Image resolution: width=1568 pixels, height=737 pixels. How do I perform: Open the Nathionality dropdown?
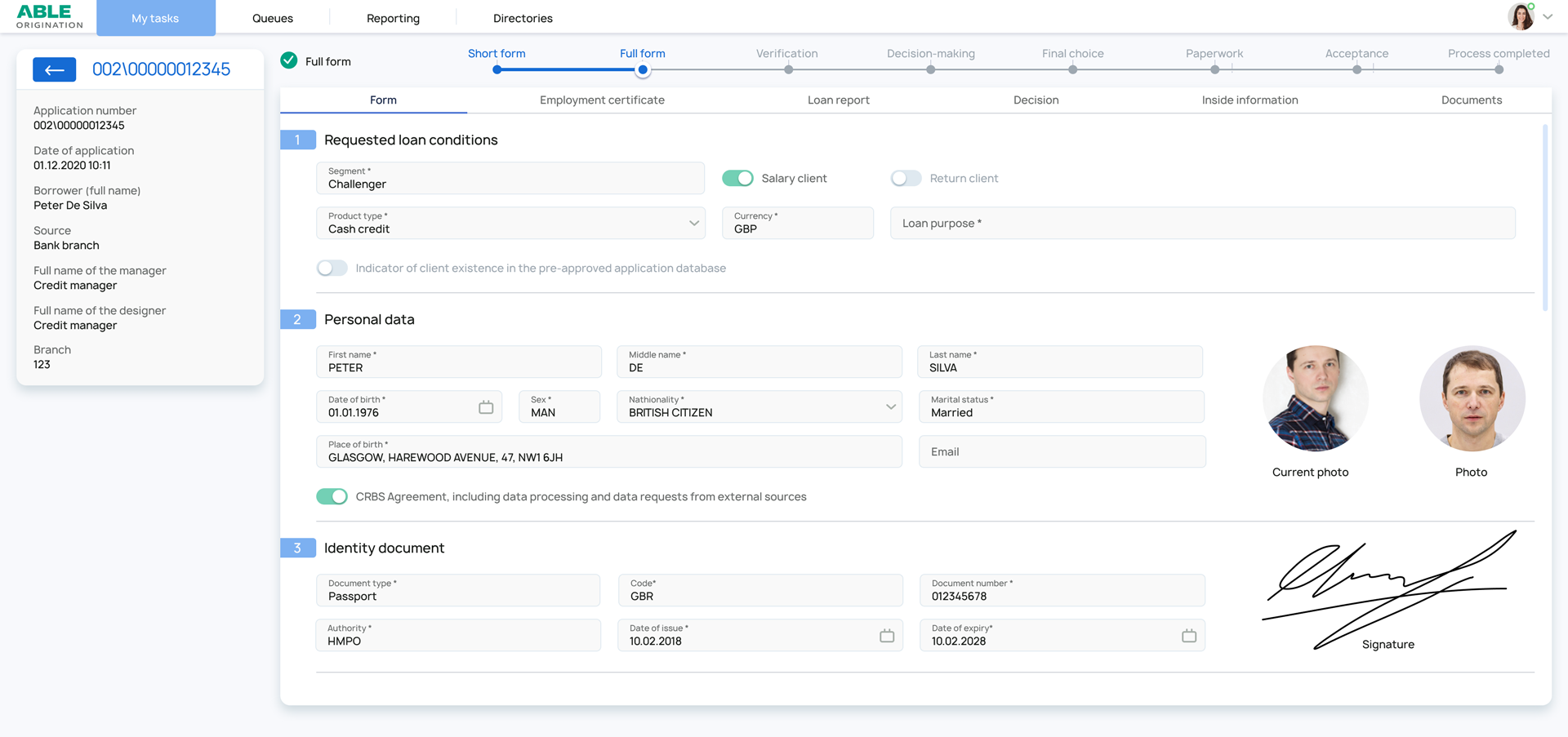tap(889, 406)
